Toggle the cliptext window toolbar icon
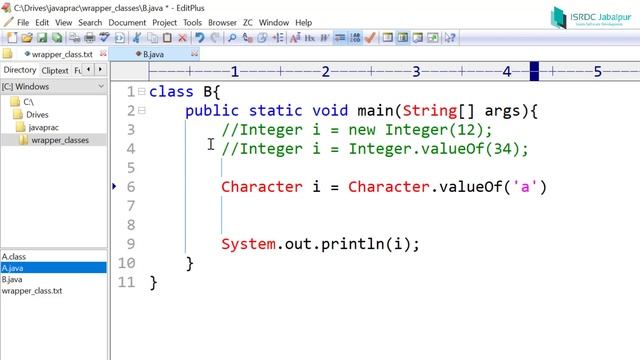The image size is (640, 360). tap(402, 38)
